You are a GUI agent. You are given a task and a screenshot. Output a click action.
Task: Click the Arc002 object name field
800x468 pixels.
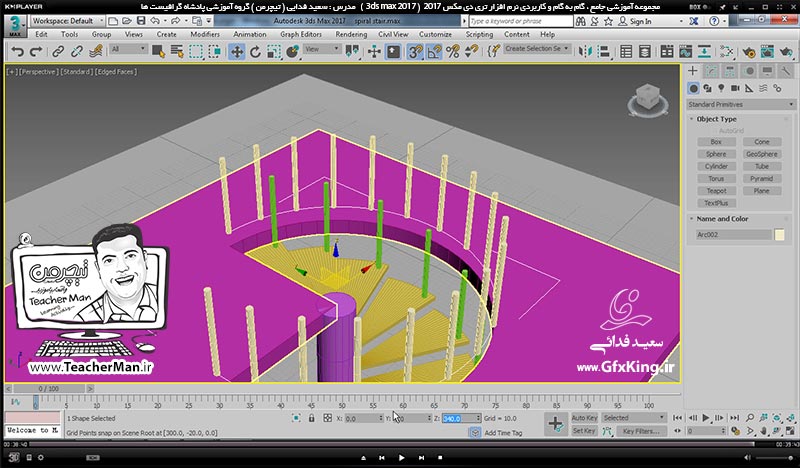[734, 235]
